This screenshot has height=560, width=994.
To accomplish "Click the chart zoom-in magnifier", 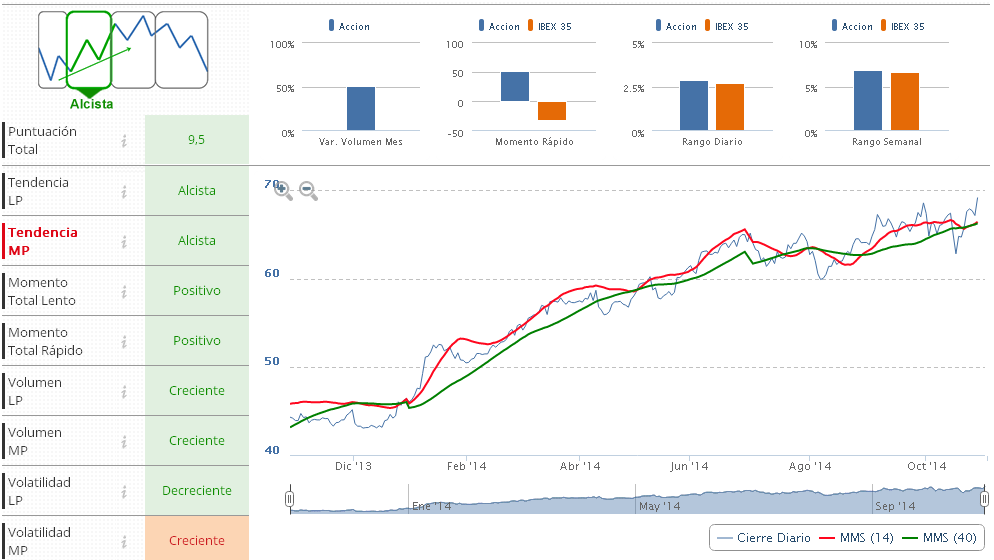I will point(282,190).
